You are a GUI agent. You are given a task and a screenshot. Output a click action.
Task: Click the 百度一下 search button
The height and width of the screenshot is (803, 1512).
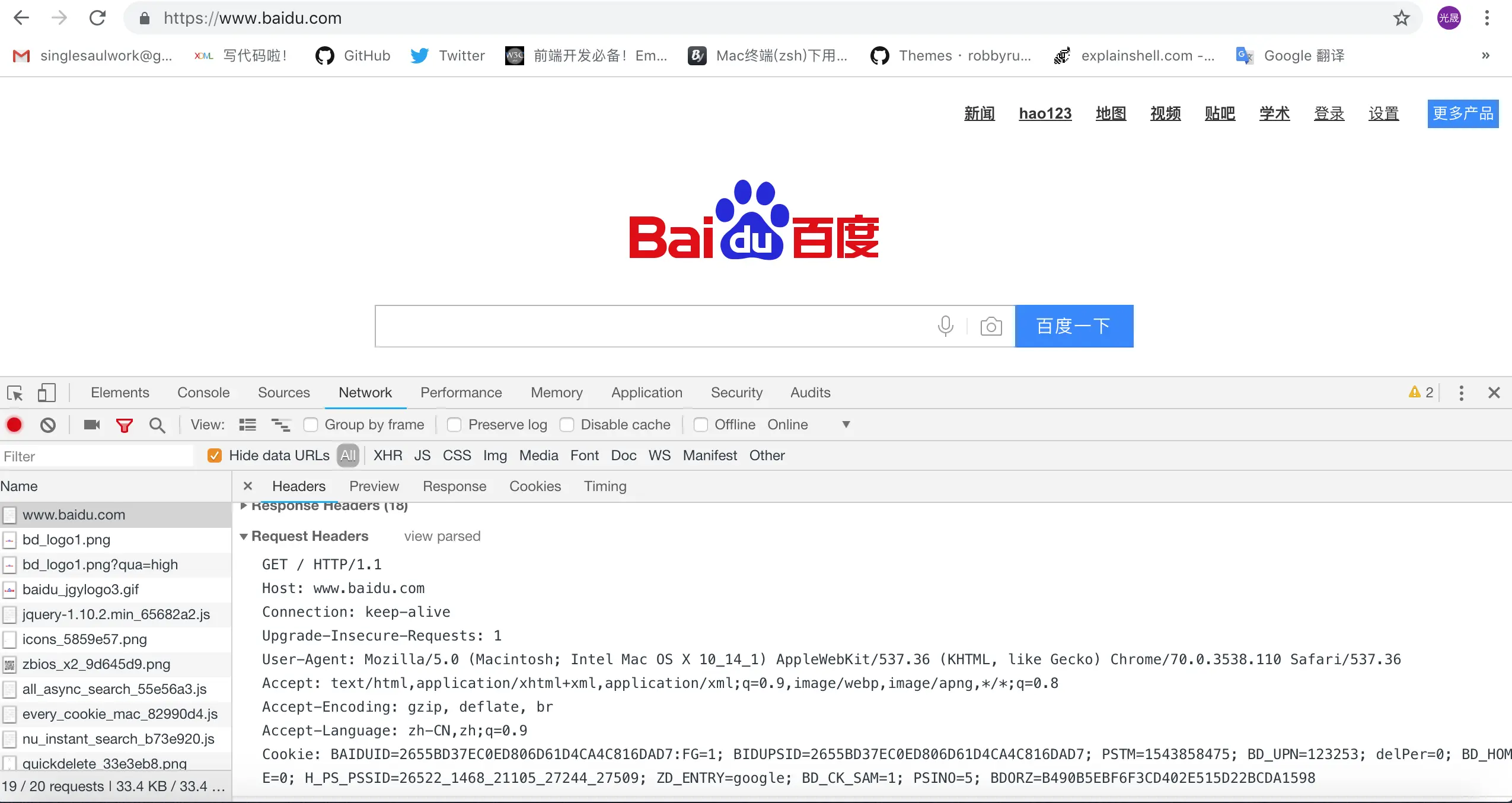pyautogui.click(x=1073, y=326)
